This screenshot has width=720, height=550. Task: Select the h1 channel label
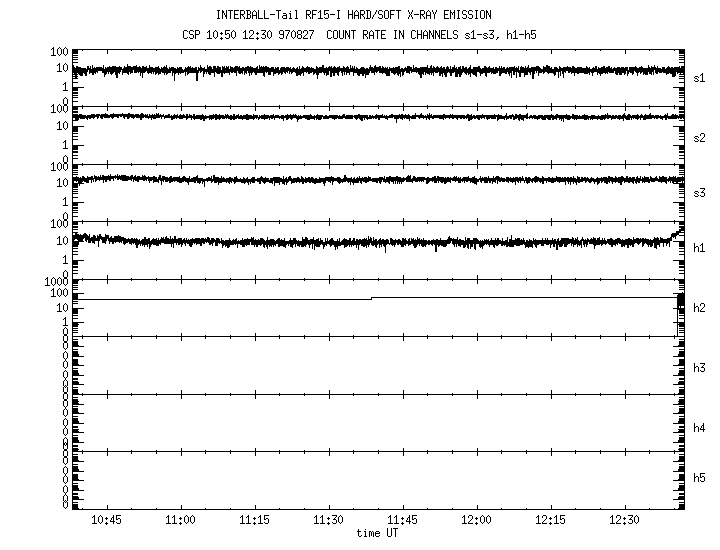[700, 249]
